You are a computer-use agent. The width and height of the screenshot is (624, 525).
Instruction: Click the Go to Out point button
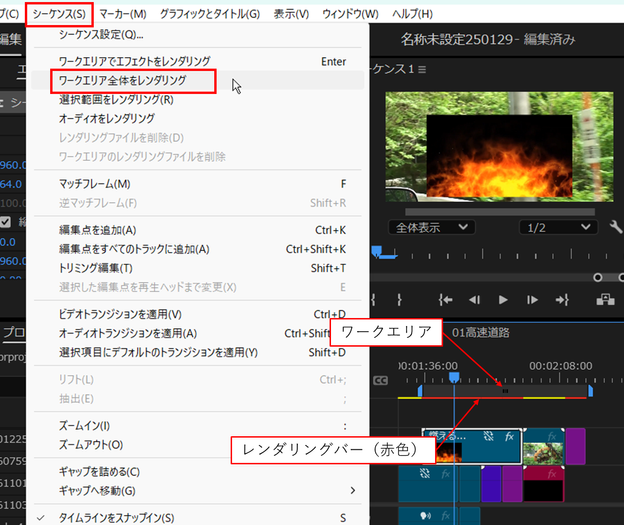pyautogui.click(x=562, y=300)
